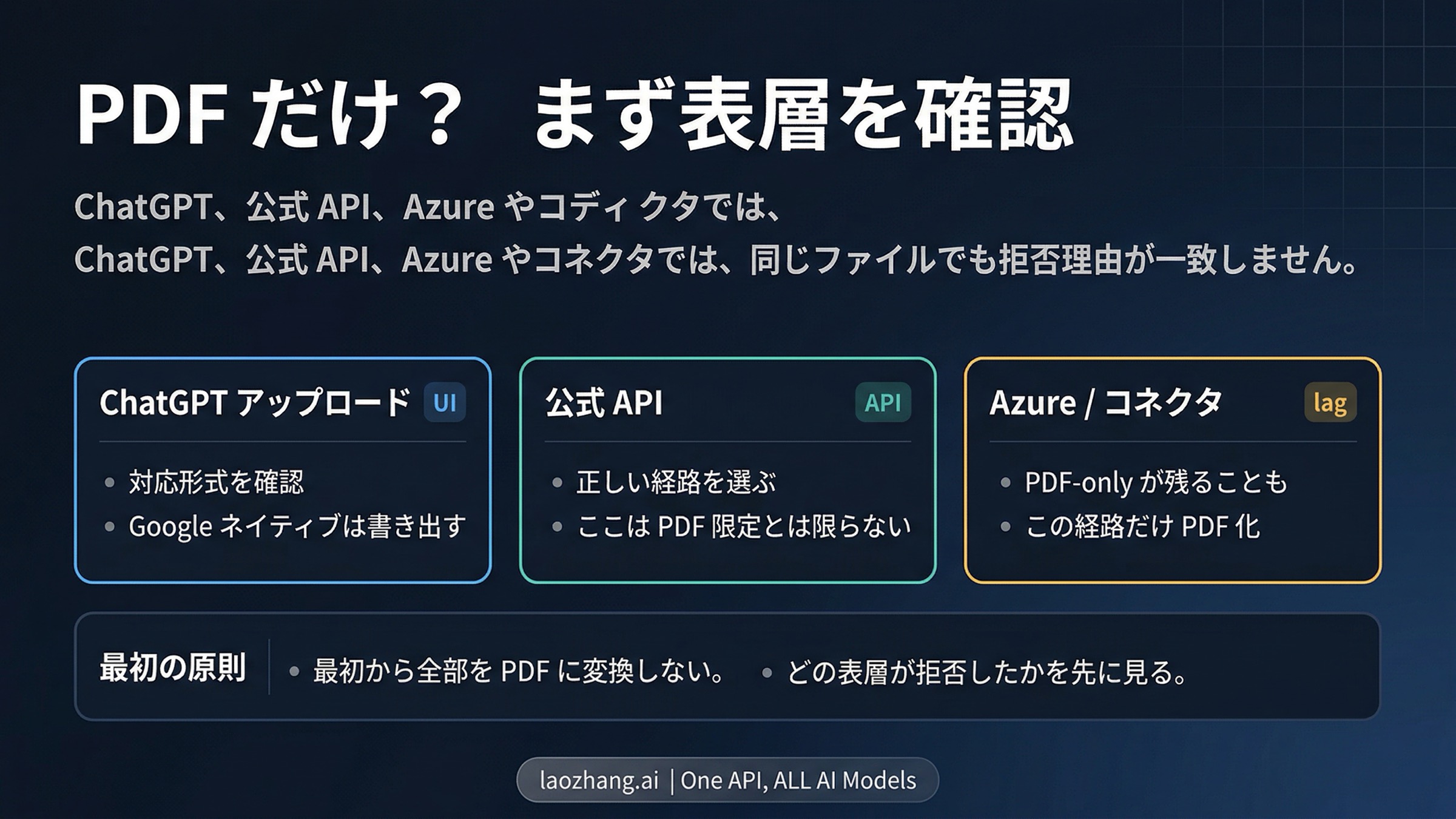Click the Google ネイティブは書き出す bullet
The width and height of the screenshot is (1456, 819).
pyautogui.click(x=297, y=526)
